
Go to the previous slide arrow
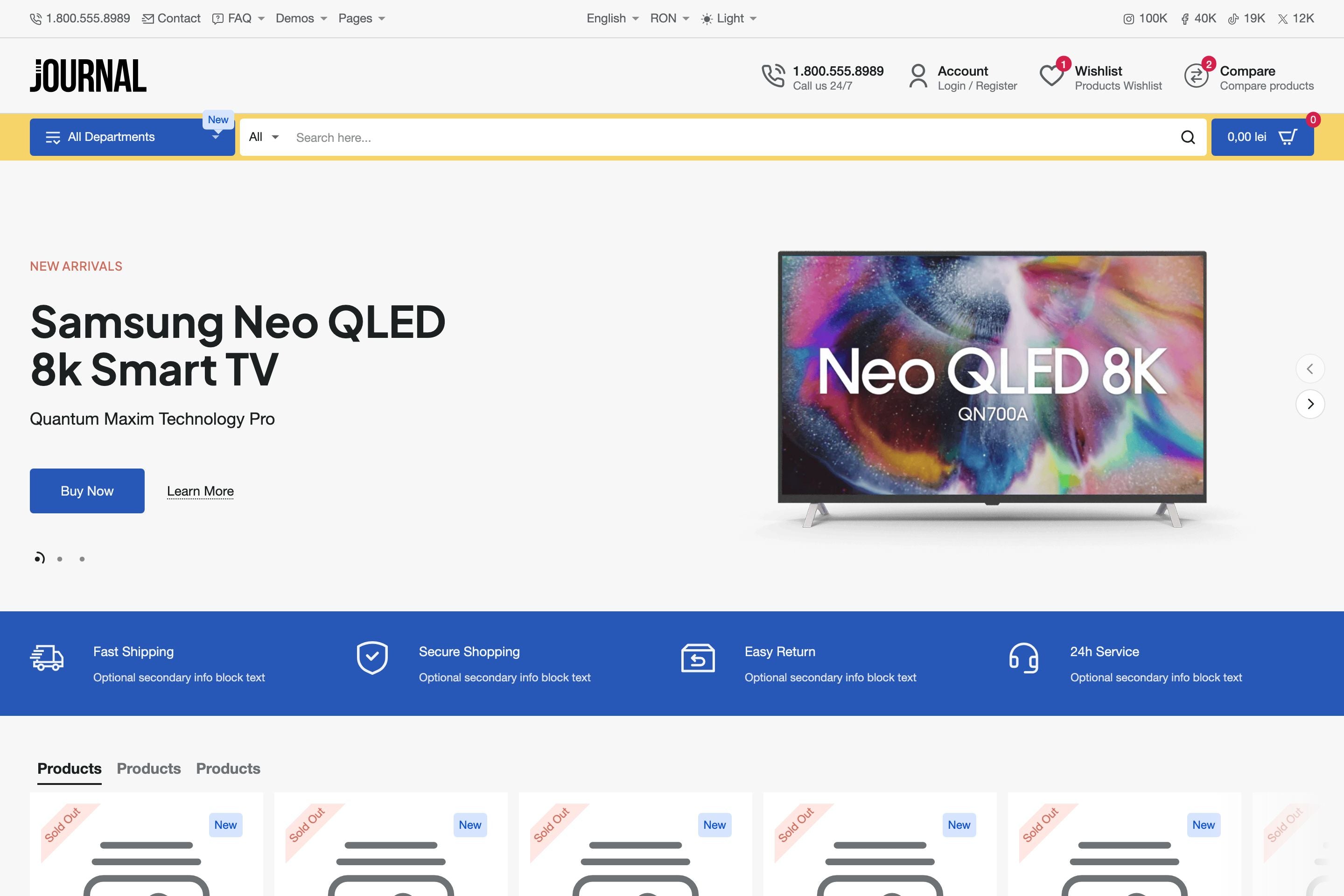[1310, 369]
